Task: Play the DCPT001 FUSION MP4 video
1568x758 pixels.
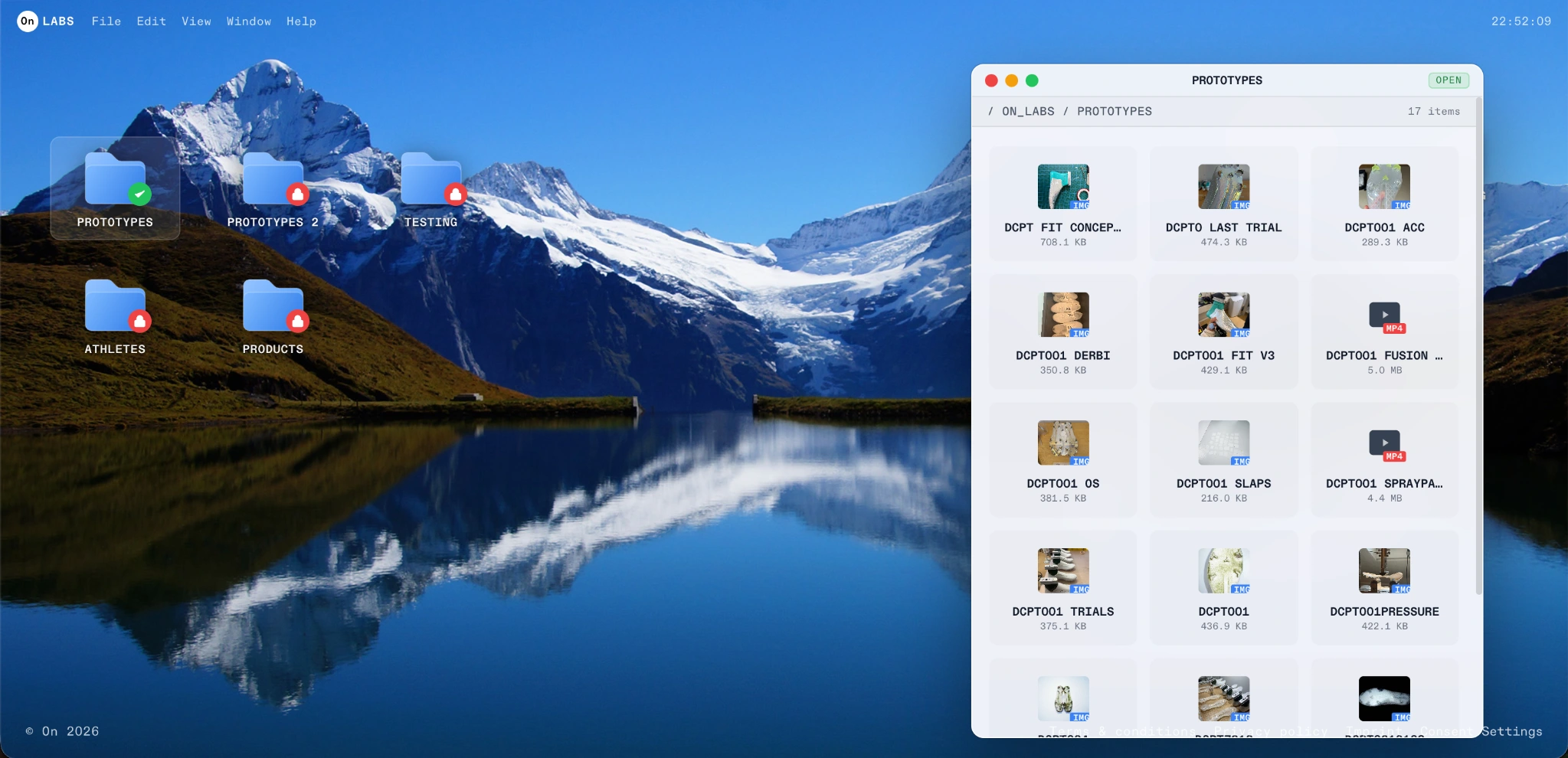Action: click(1384, 332)
